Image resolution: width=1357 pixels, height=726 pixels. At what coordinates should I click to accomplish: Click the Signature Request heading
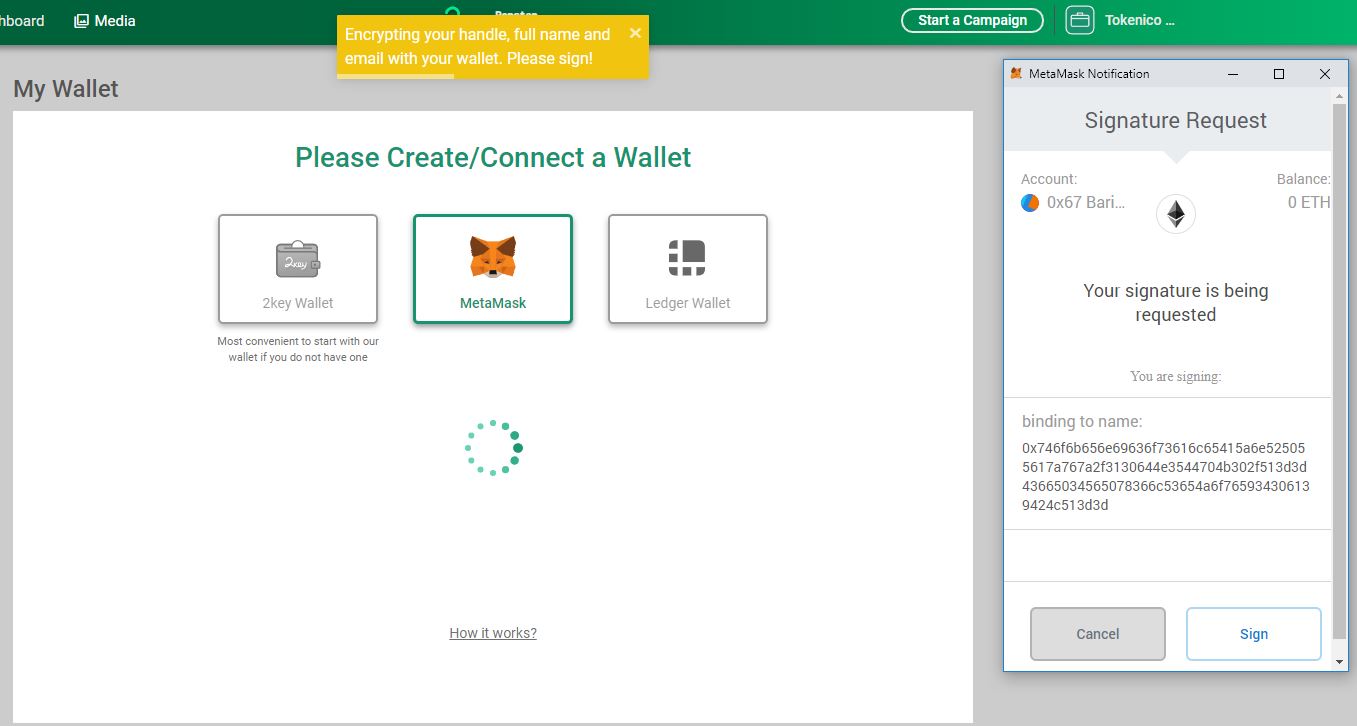pyautogui.click(x=1176, y=121)
